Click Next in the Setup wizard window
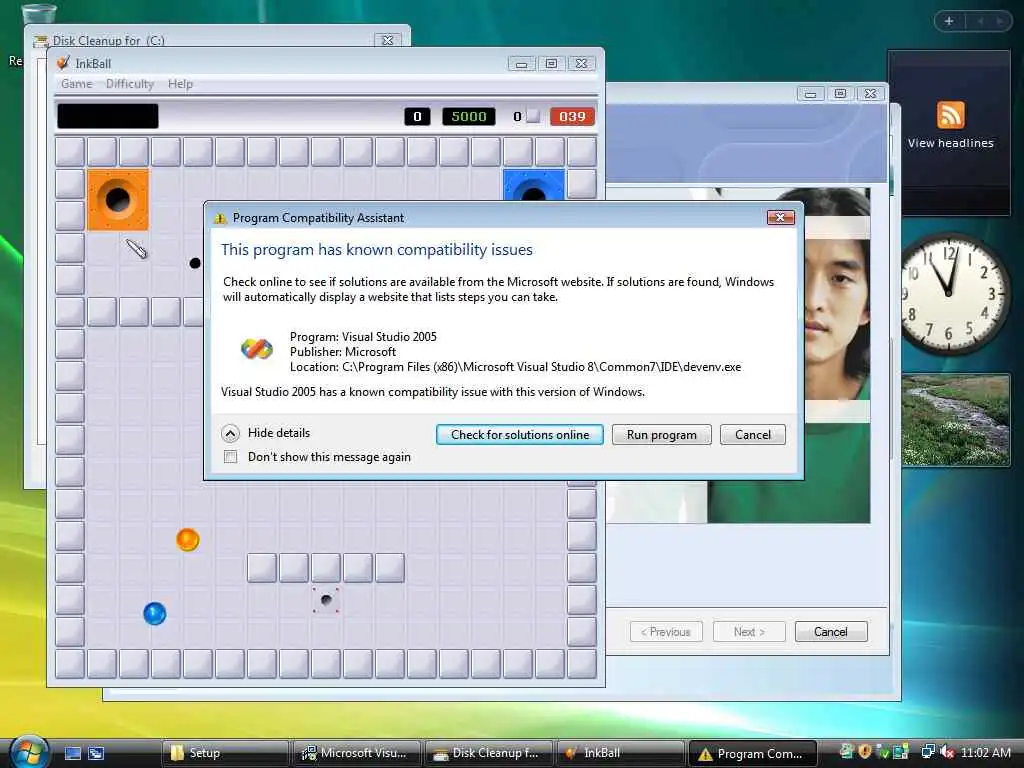Screen dimensions: 1024x768 [x=749, y=632]
